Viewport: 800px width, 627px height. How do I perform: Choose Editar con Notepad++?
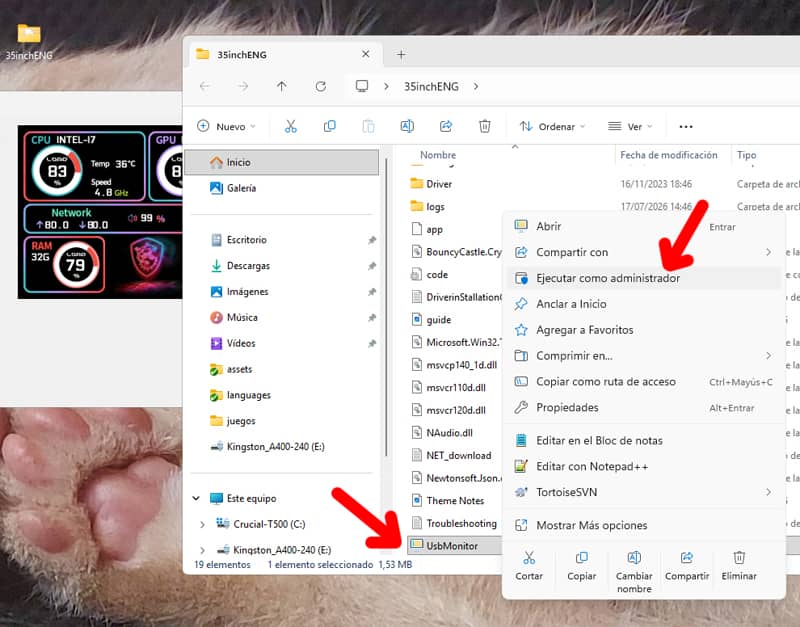click(x=644, y=466)
